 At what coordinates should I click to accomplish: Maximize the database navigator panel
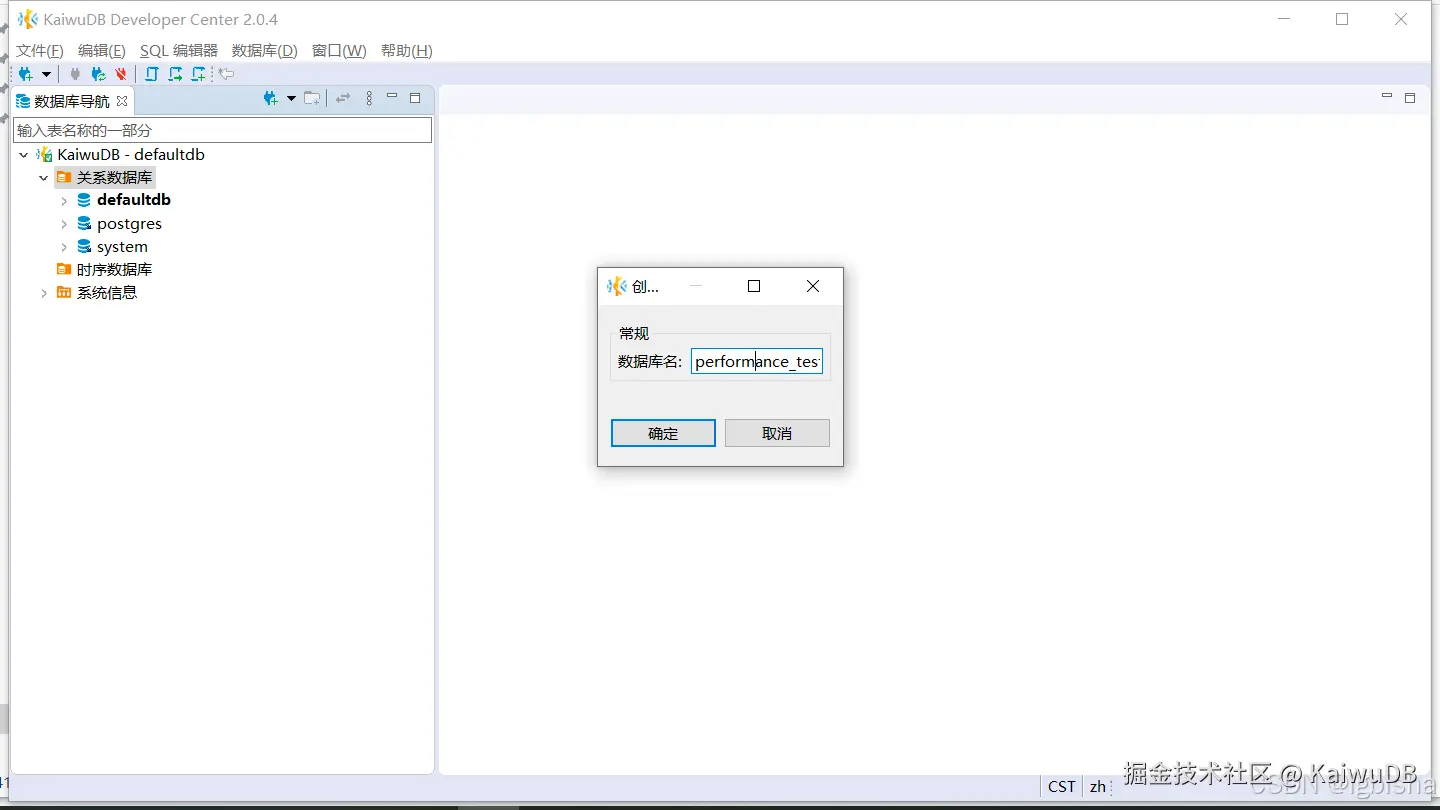click(x=415, y=98)
